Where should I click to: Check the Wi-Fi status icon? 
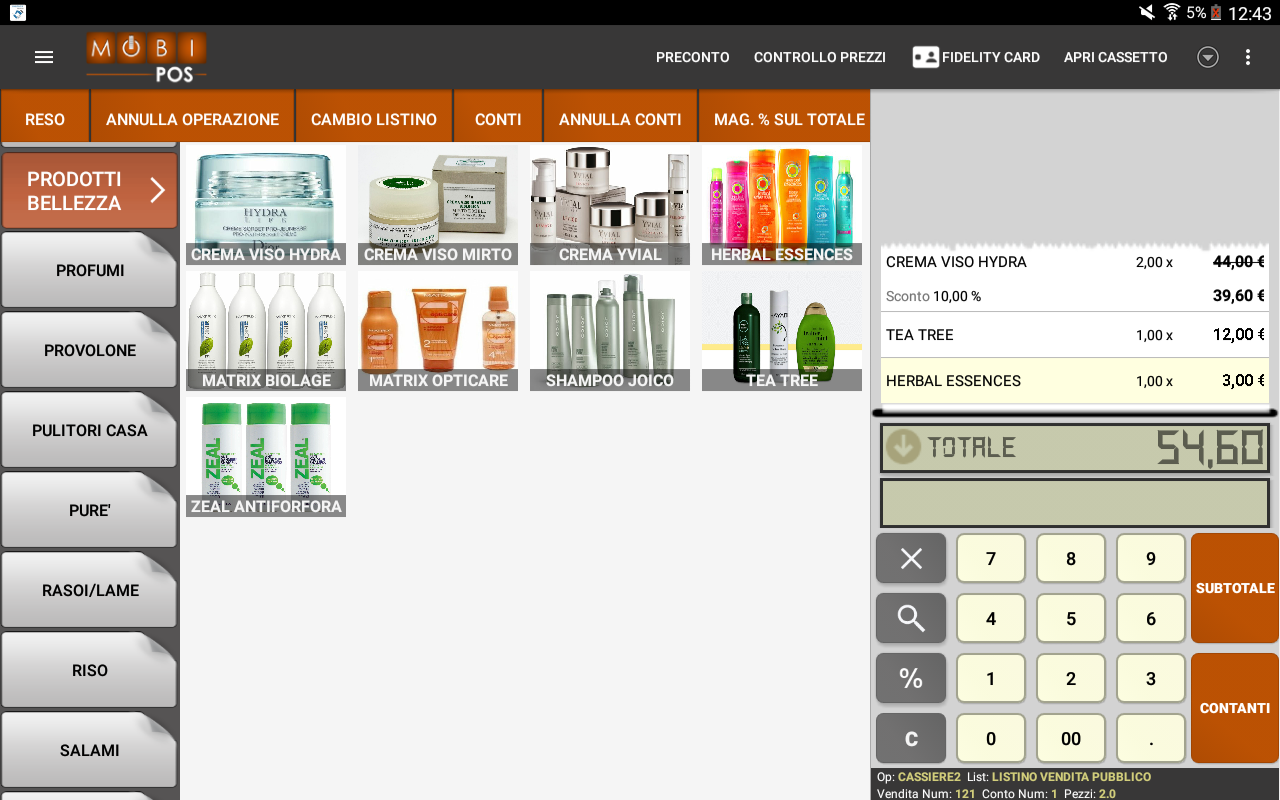[x=1172, y=13]
